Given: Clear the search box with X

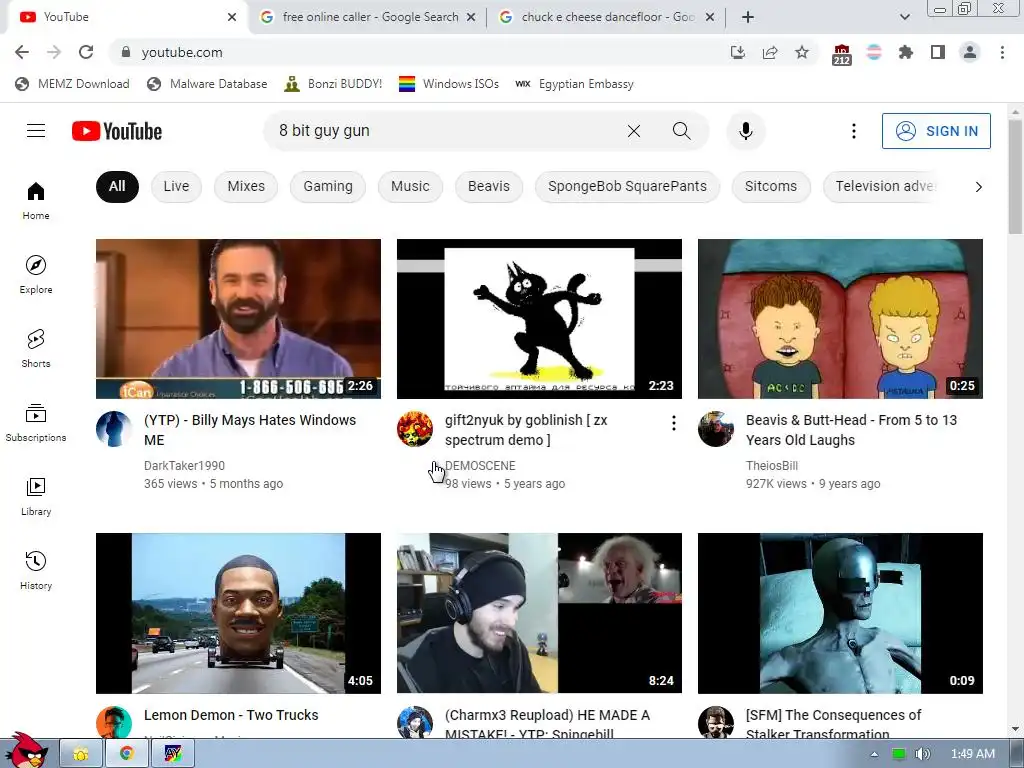Looking at the screenshot, I should click(x=633, y=131).
